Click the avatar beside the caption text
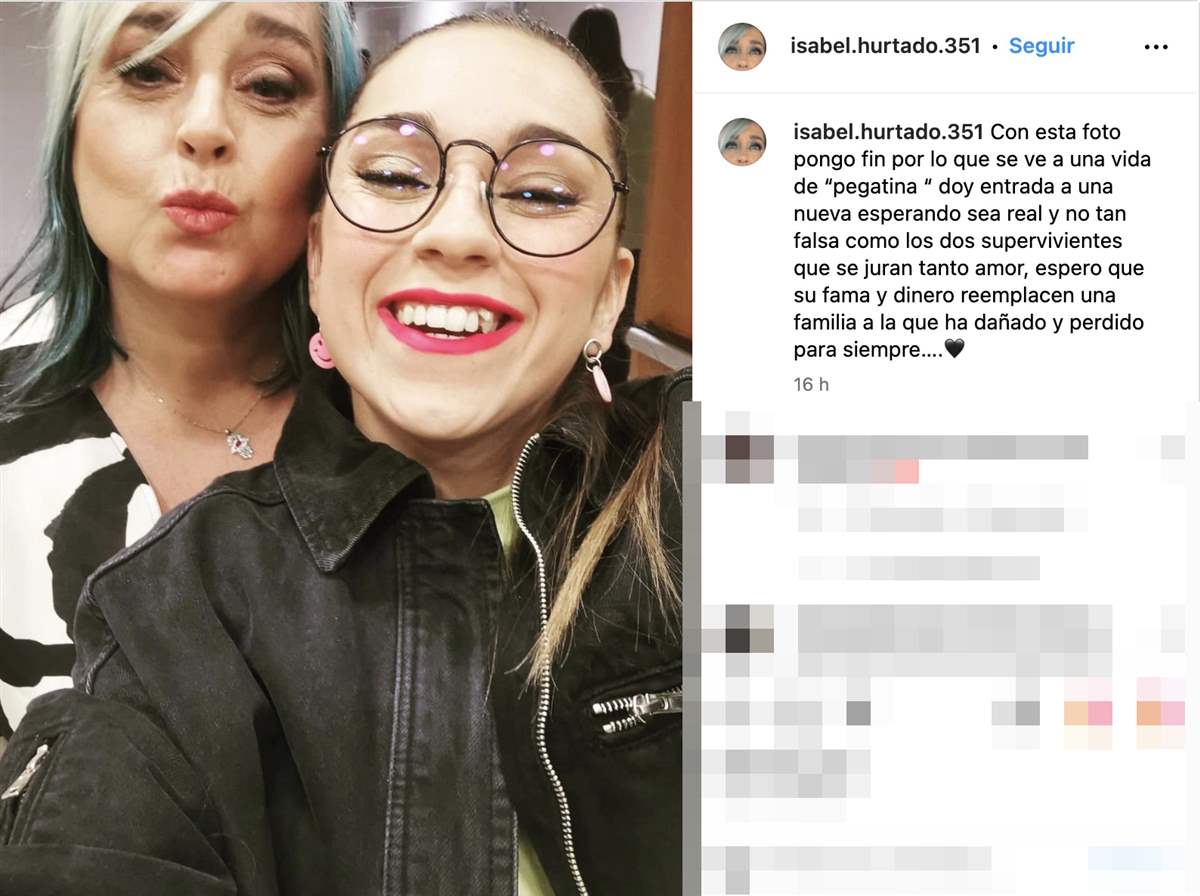This screenshot has width=1200, height=896. 742,142
